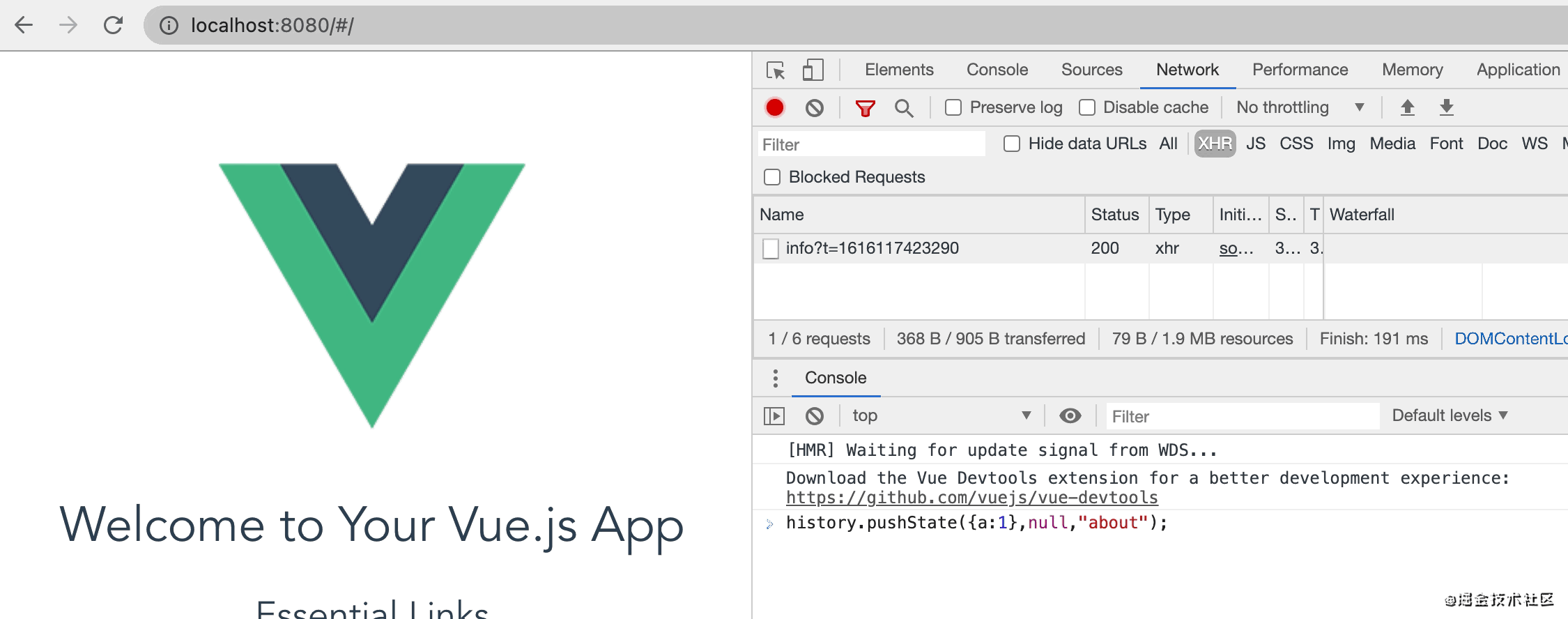Select the XHR request filter

point(1215,144)
